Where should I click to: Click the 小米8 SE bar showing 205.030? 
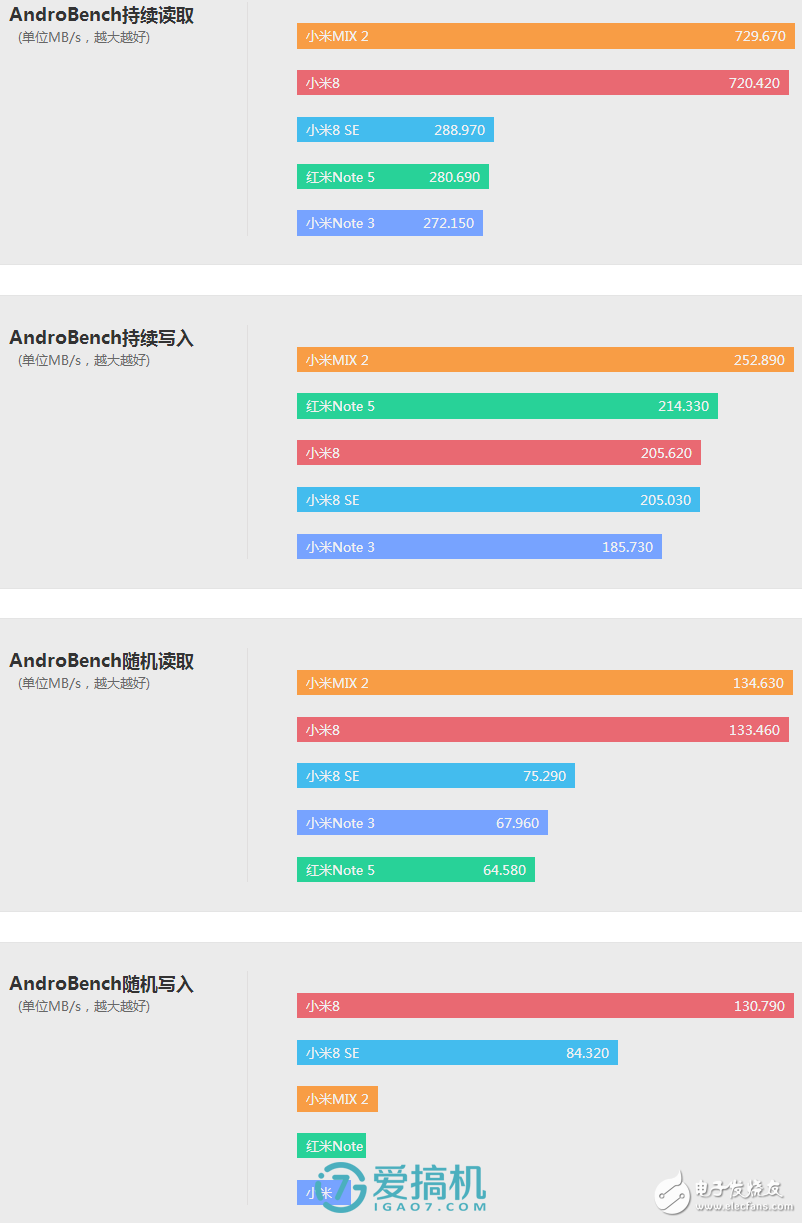498,500
